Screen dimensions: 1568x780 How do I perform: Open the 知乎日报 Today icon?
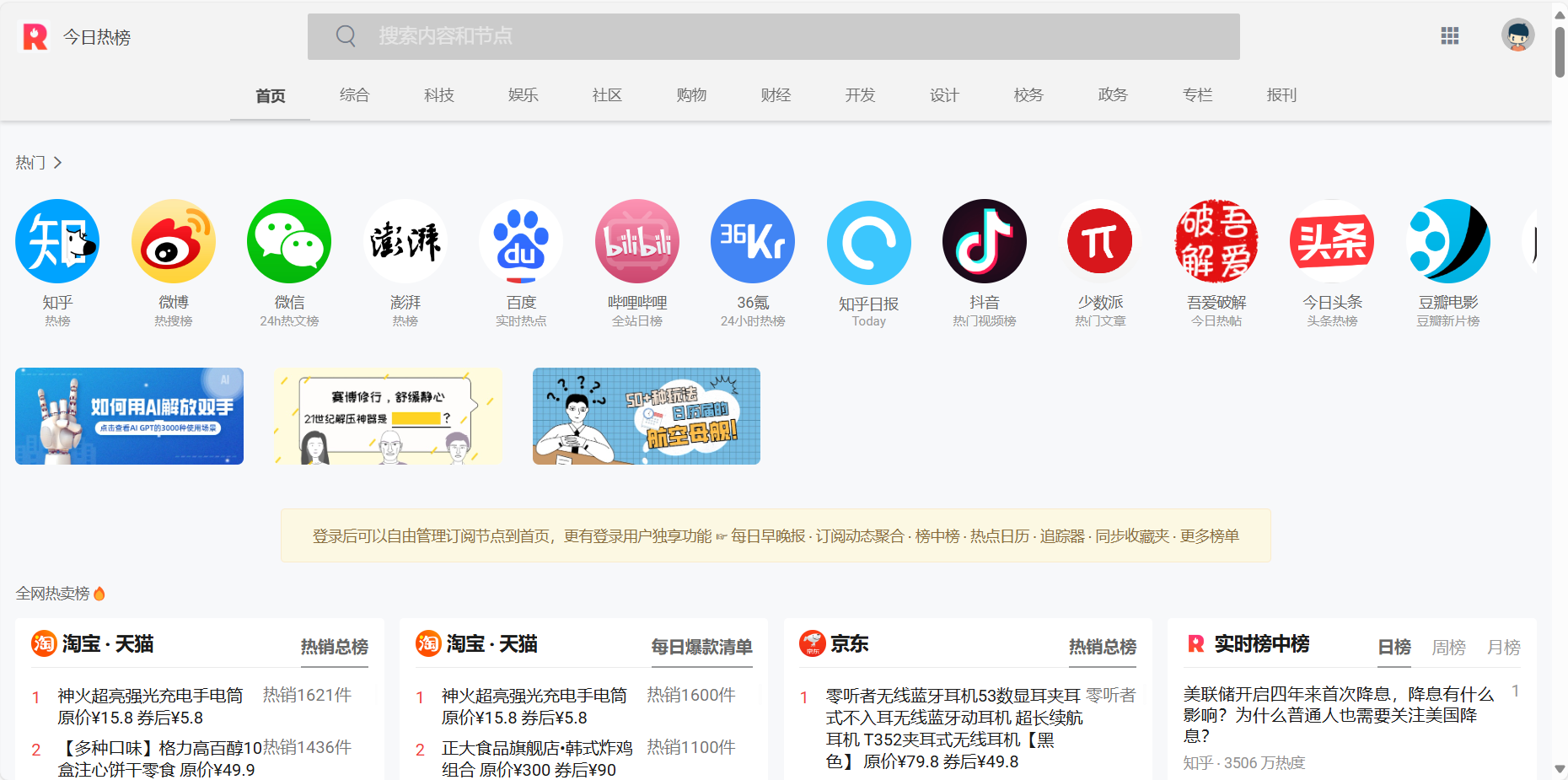point(869,243)
